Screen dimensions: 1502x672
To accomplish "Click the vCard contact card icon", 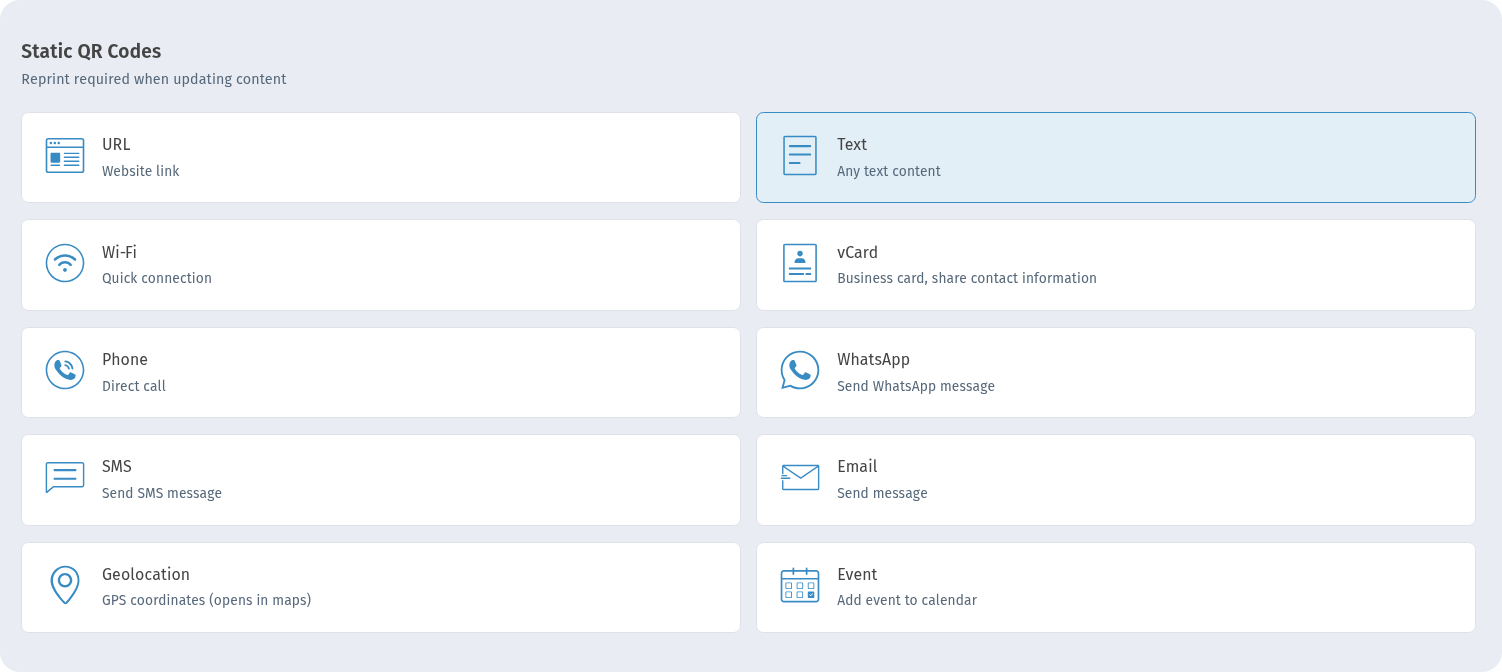I will coord(800,263).
